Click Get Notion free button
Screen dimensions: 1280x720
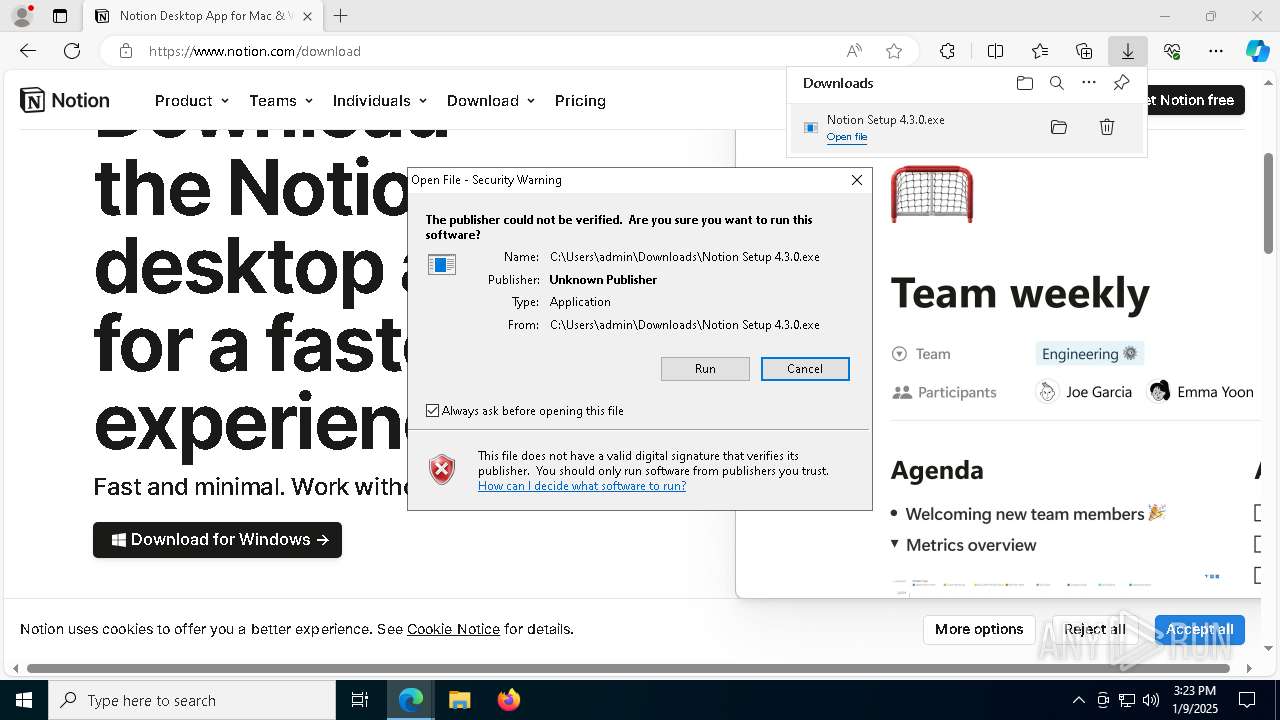(1196, 100)
